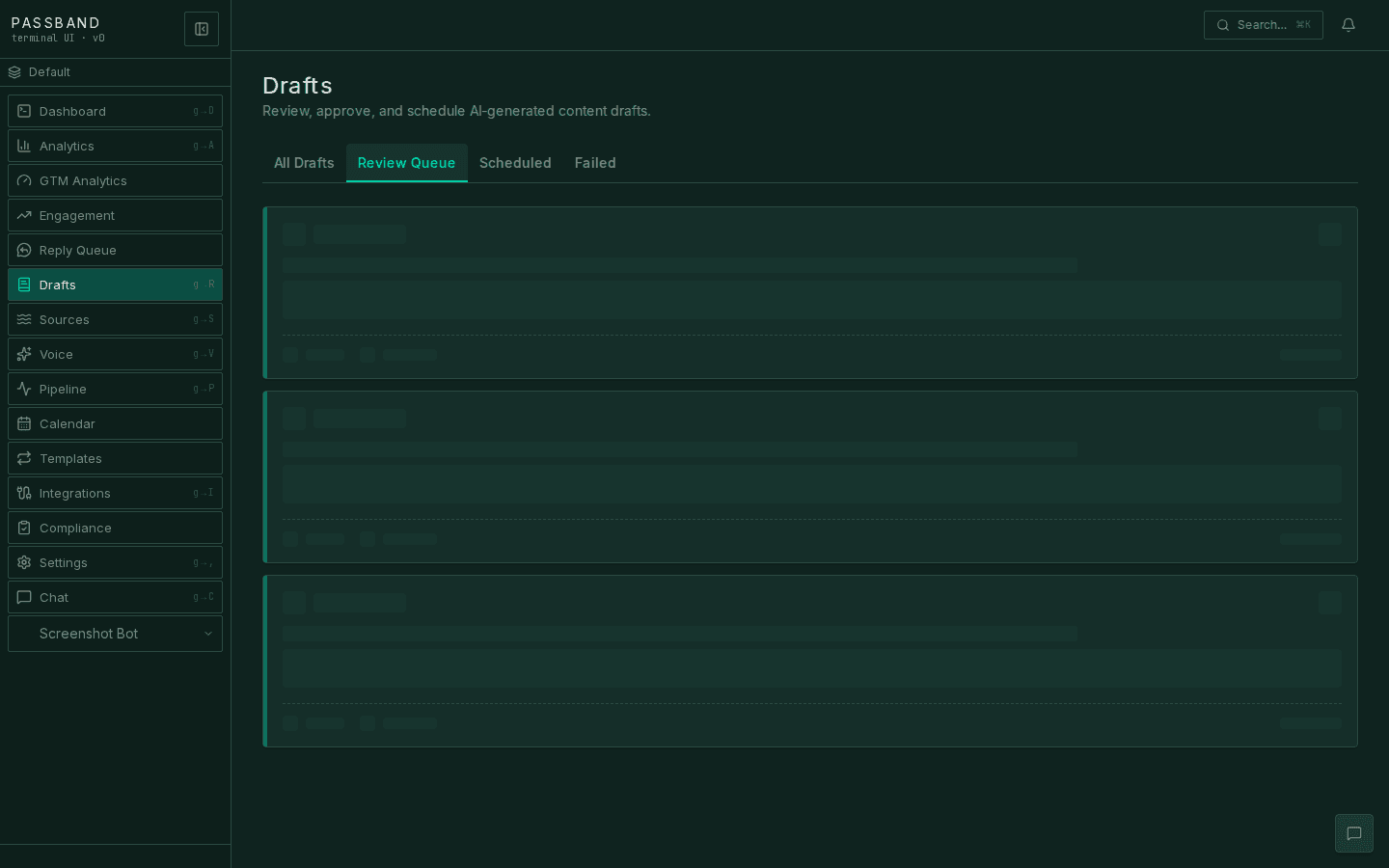1389x868 pixels.
Task: Go to Settings from the sidebar
Action: 63,562
